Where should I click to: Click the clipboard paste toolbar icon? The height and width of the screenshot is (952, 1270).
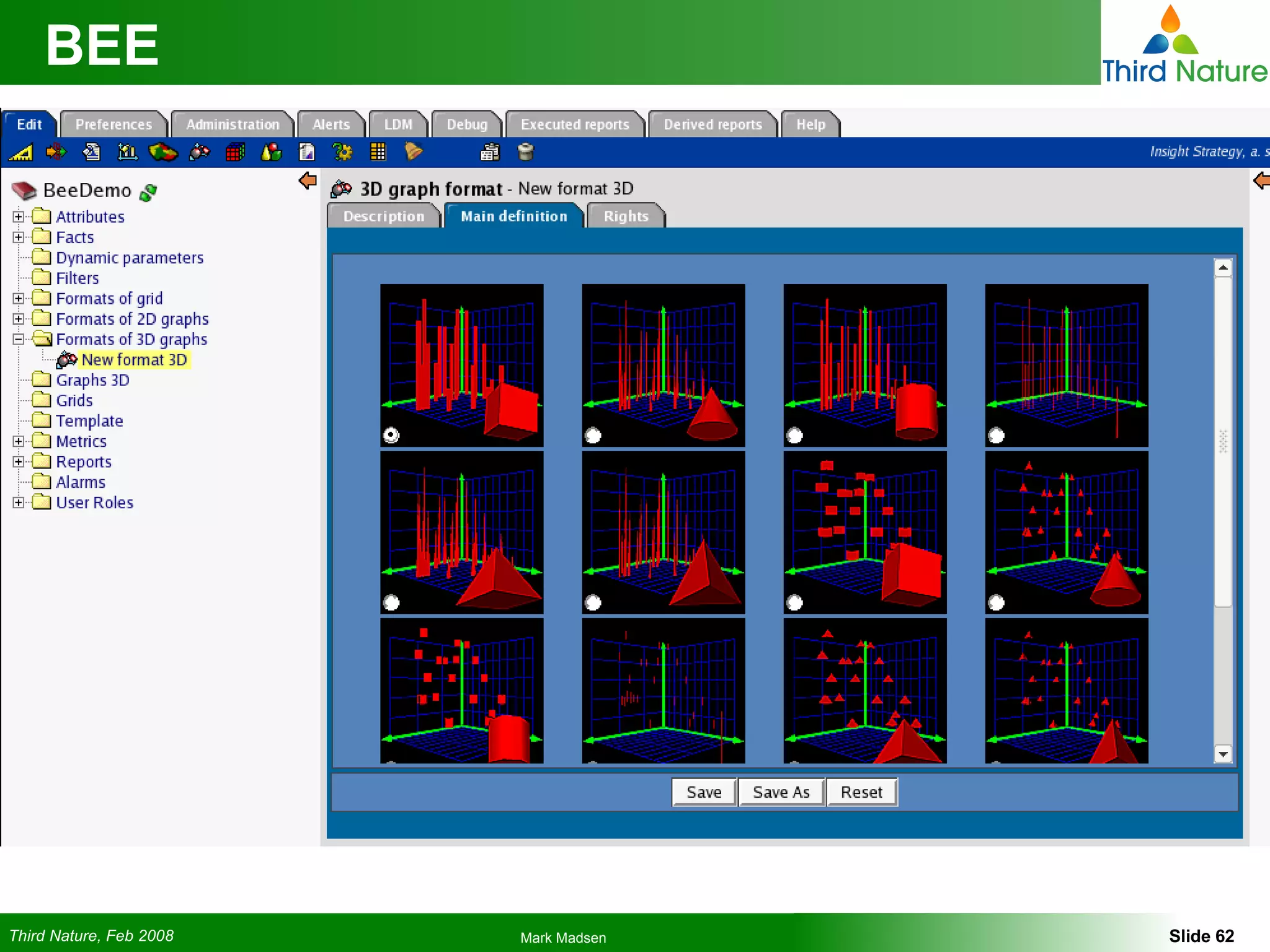(490, 152)
